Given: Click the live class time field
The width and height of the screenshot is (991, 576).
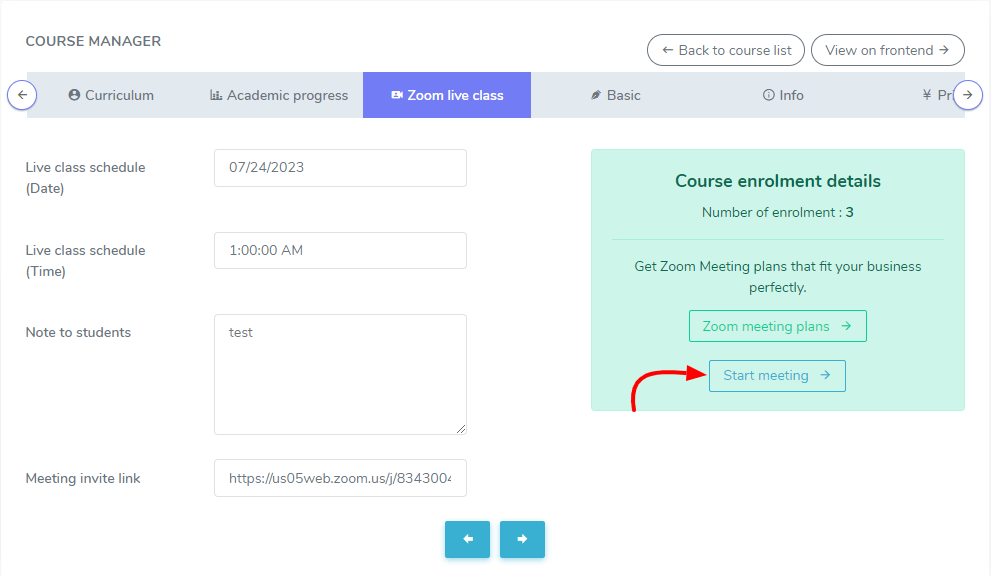Looking at the screenshot, I should click(x=340, y=251).
